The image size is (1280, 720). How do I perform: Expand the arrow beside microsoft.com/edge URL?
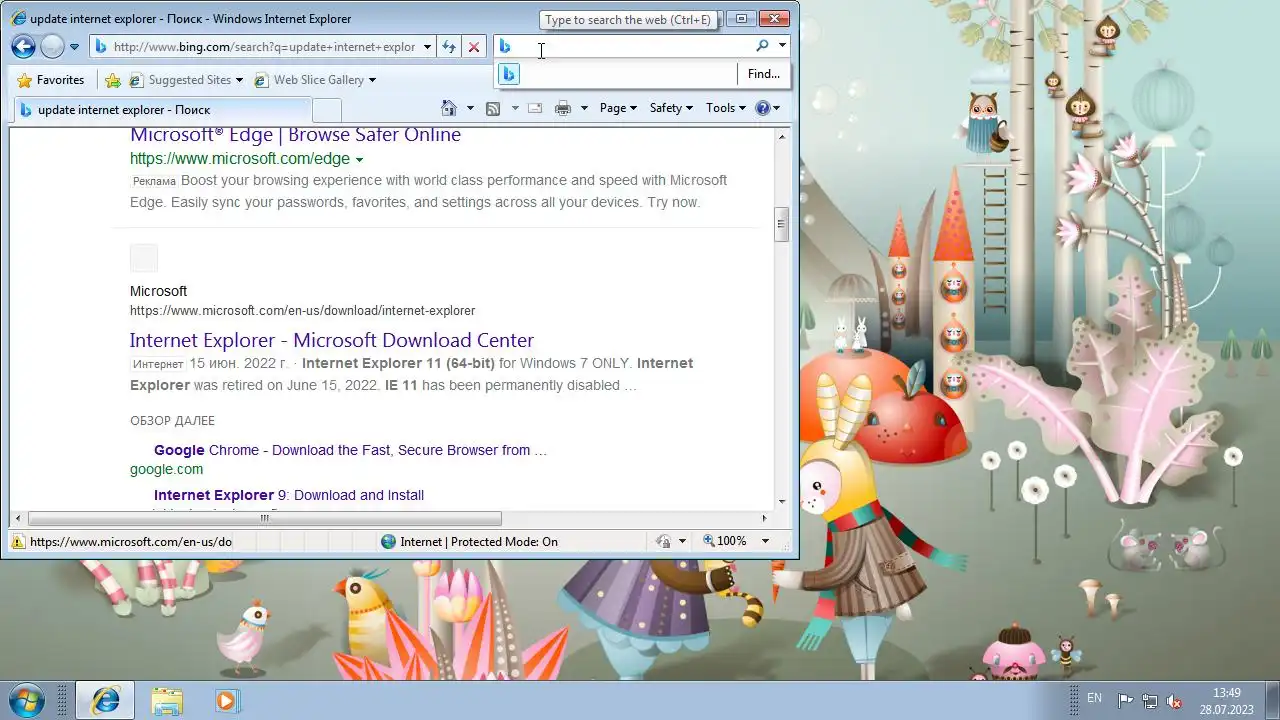359,160
